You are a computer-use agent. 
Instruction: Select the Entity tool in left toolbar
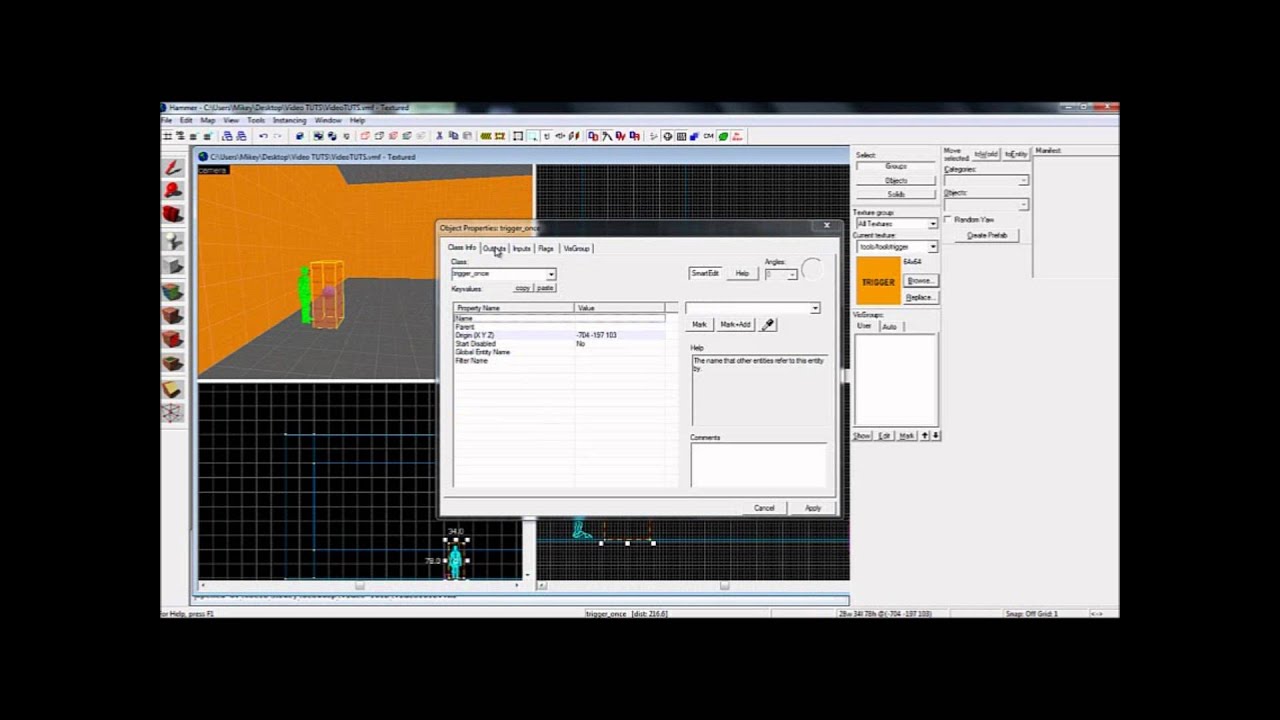tap(173, 241)
